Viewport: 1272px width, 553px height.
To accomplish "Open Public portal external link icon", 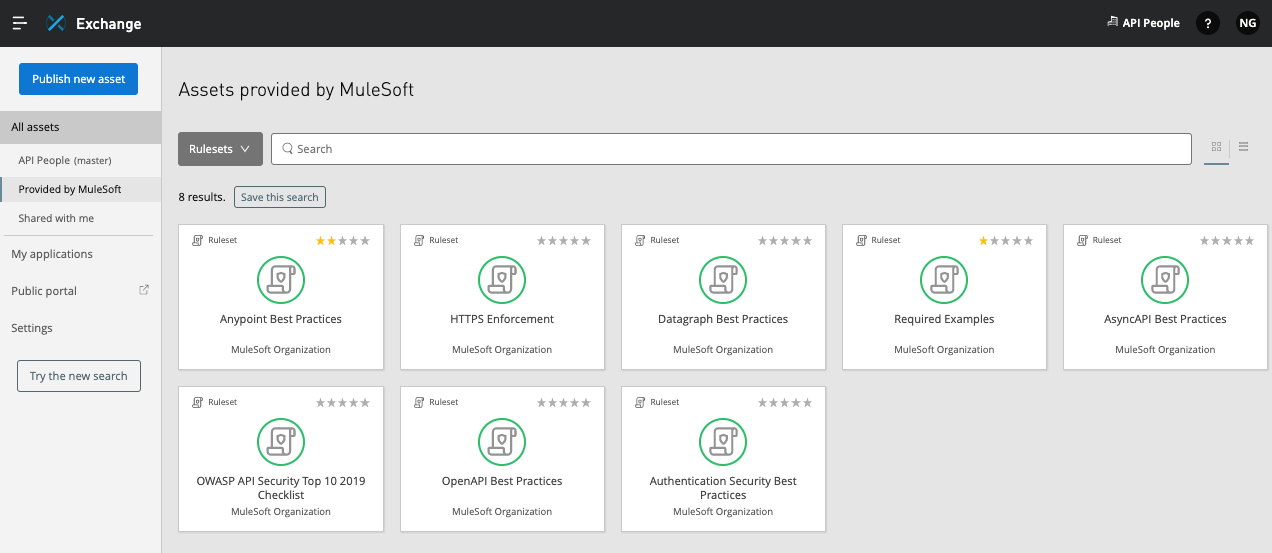I will 144,290.
